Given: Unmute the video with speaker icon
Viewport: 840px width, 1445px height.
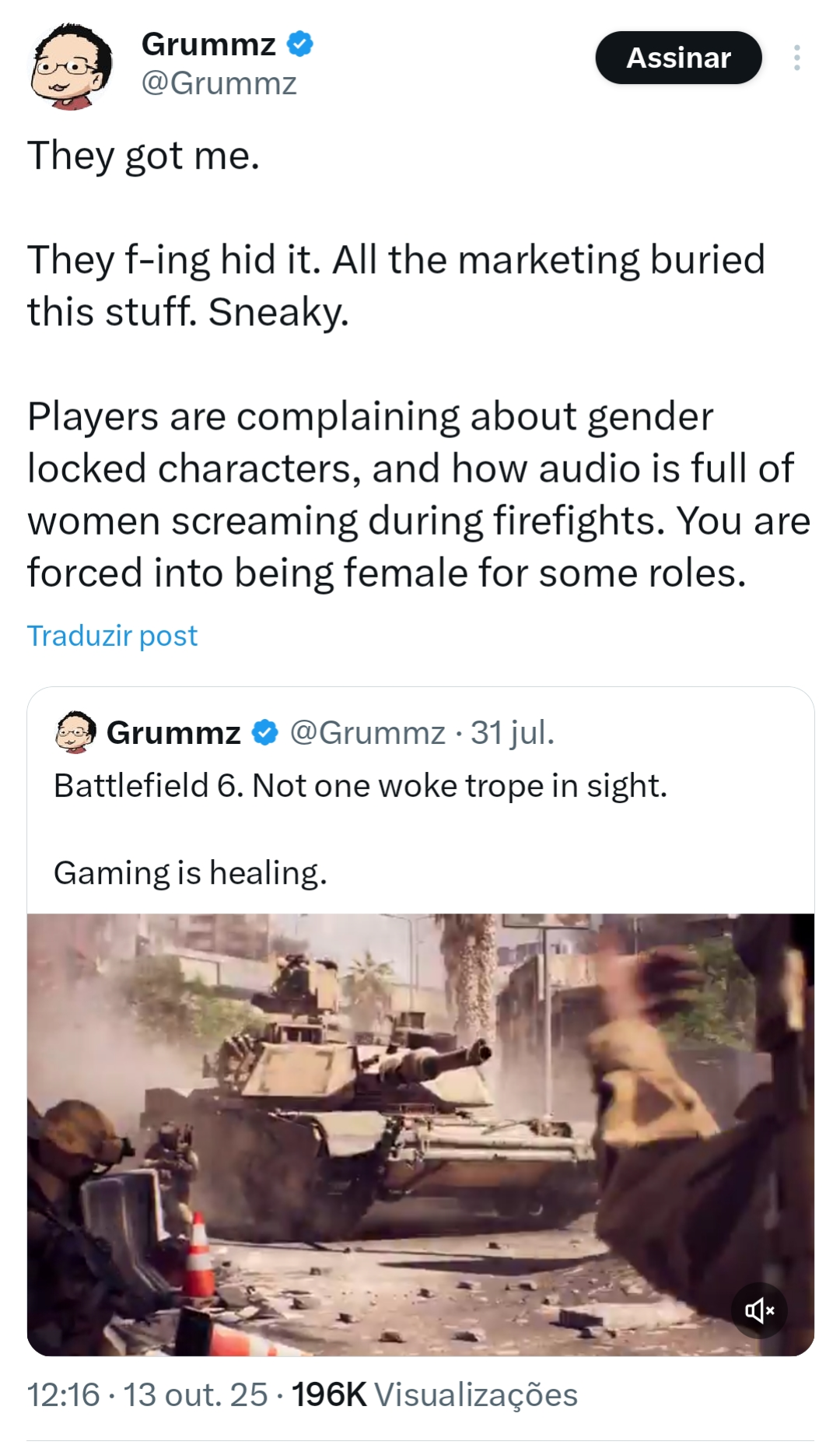Looking at the screenshot, I should [x=759, y=1310].
